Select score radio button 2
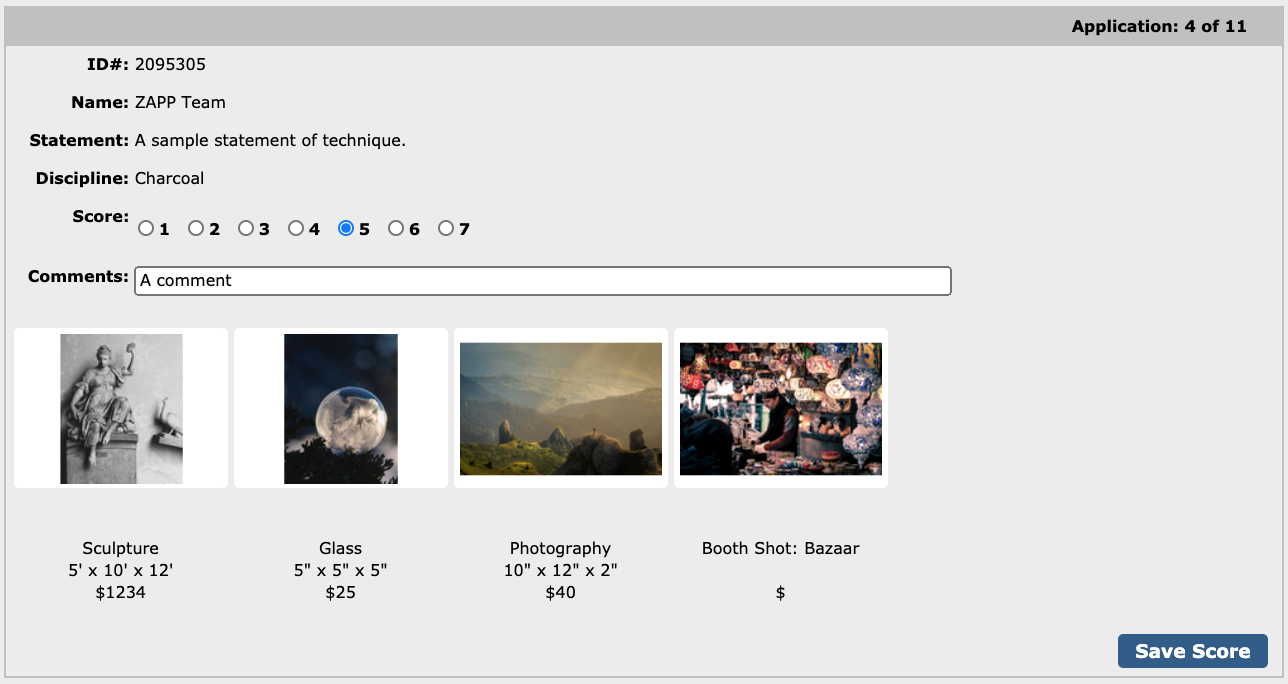The height and width of the screenshot is (684, 1288). (196, 228)
